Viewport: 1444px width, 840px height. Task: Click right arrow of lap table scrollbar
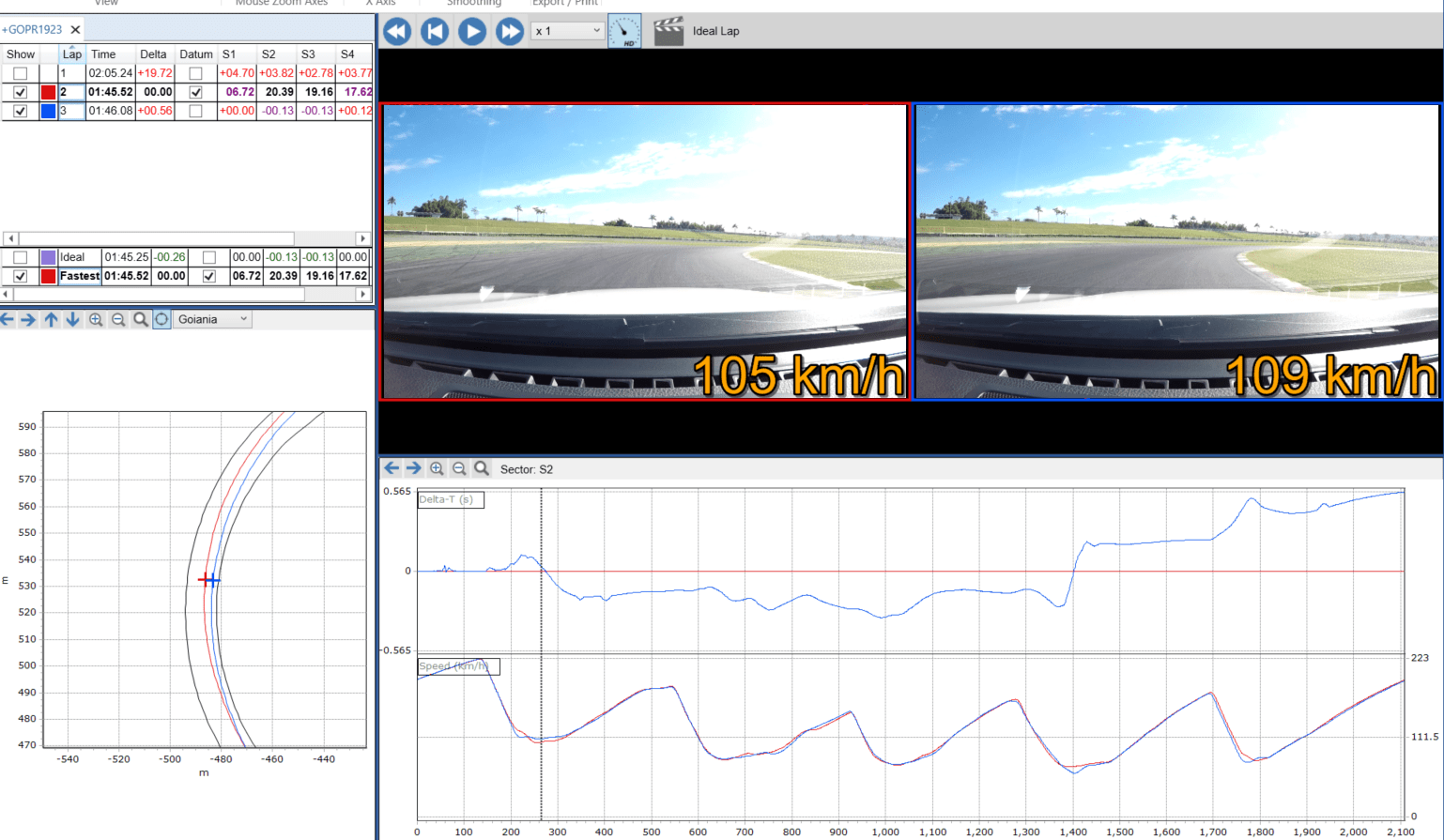pyautogui.click(x=363, y=238)
